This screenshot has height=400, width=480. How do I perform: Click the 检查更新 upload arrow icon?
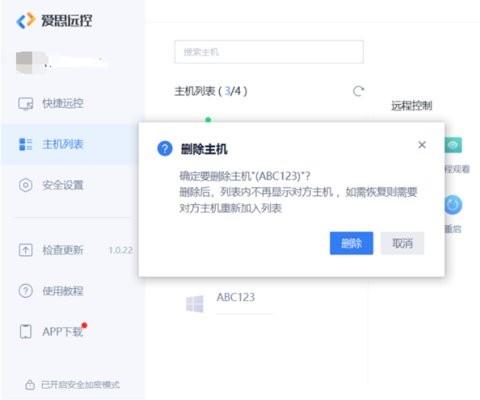(25, 250)
